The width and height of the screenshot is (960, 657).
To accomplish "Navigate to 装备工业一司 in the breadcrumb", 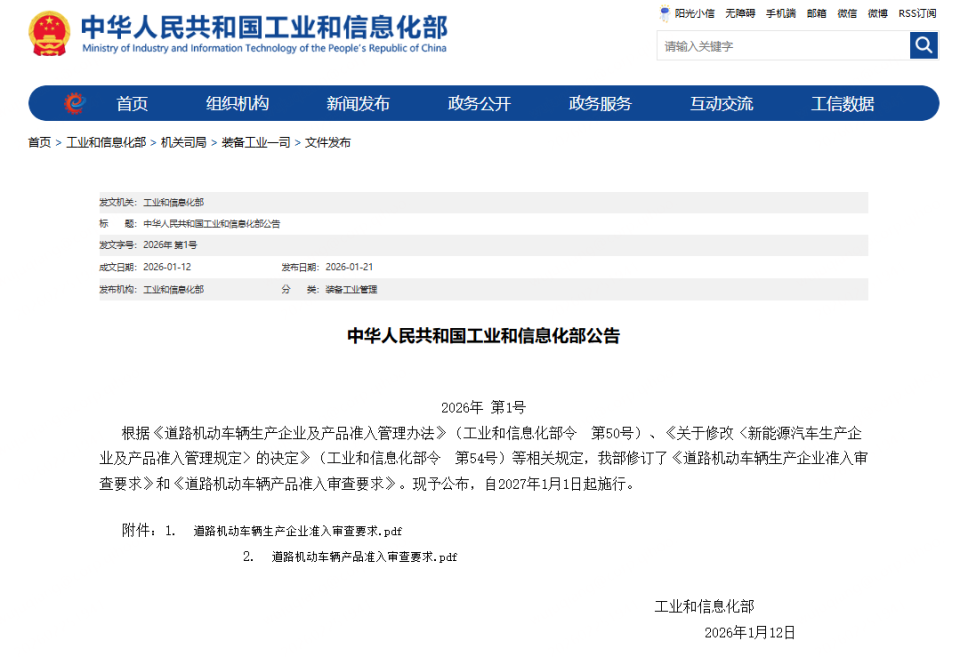I will [x=255, y=142].
